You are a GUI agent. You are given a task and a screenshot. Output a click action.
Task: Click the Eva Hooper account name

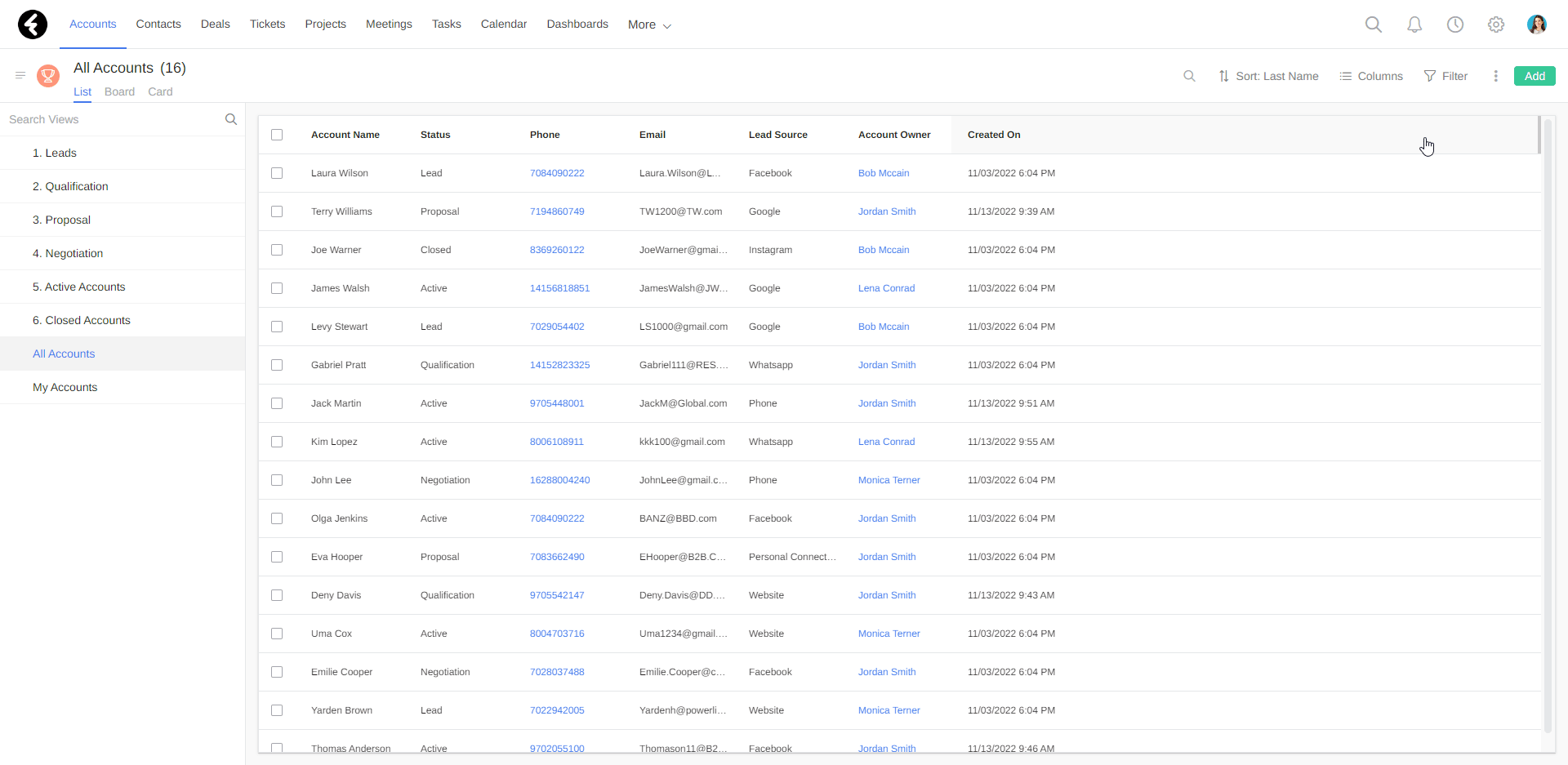[x=336, y=557]
